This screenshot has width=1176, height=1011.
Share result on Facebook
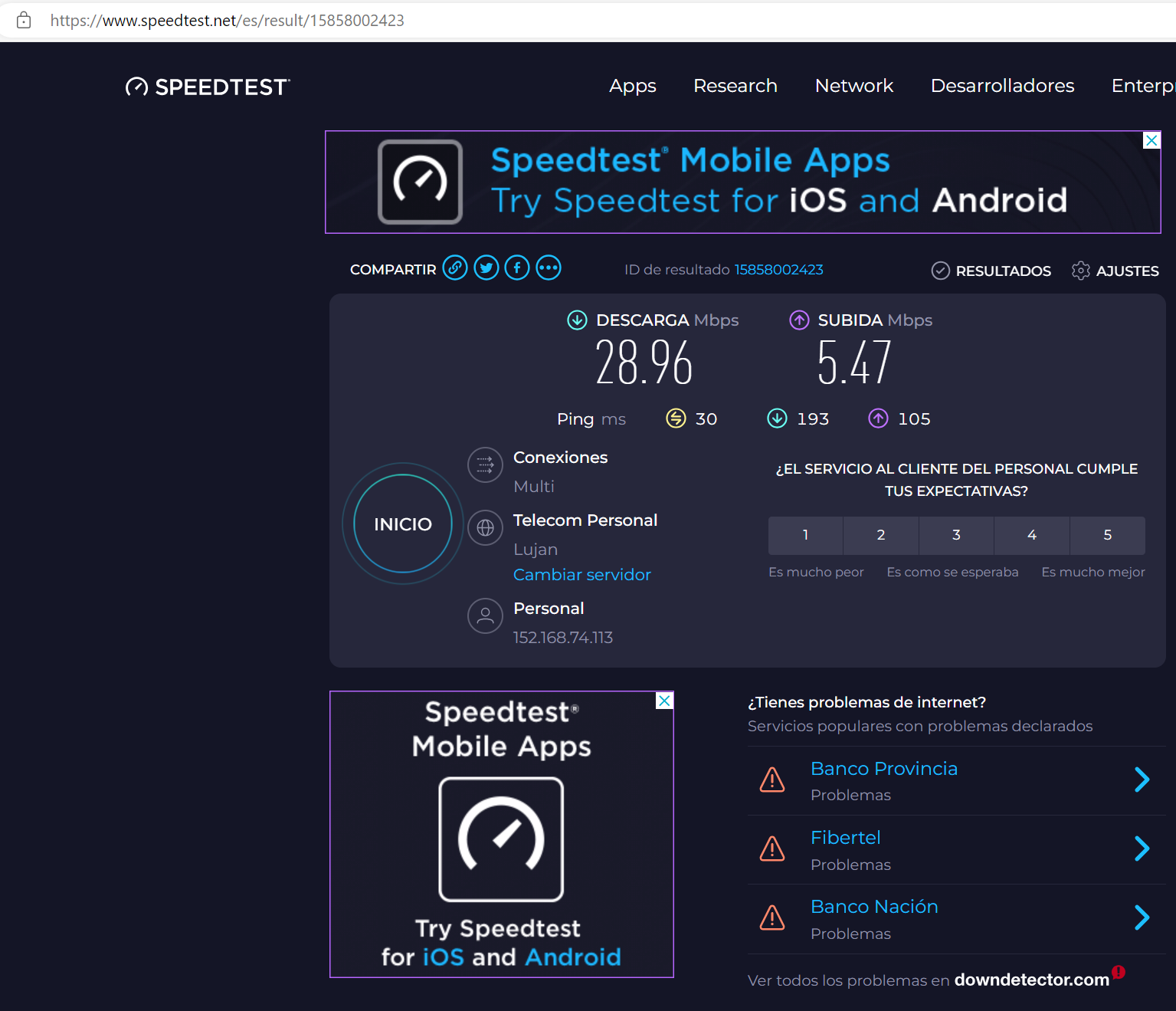(517, 268)
